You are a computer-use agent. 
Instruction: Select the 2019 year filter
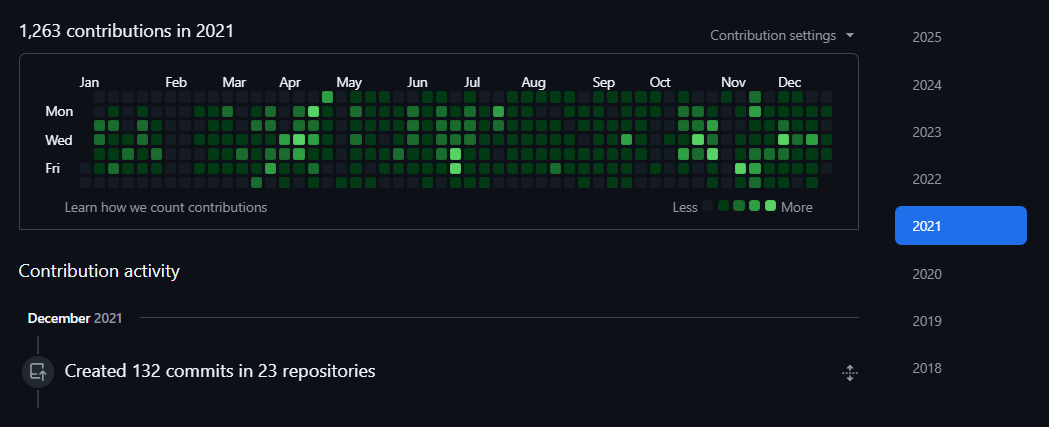pos(927,321)
